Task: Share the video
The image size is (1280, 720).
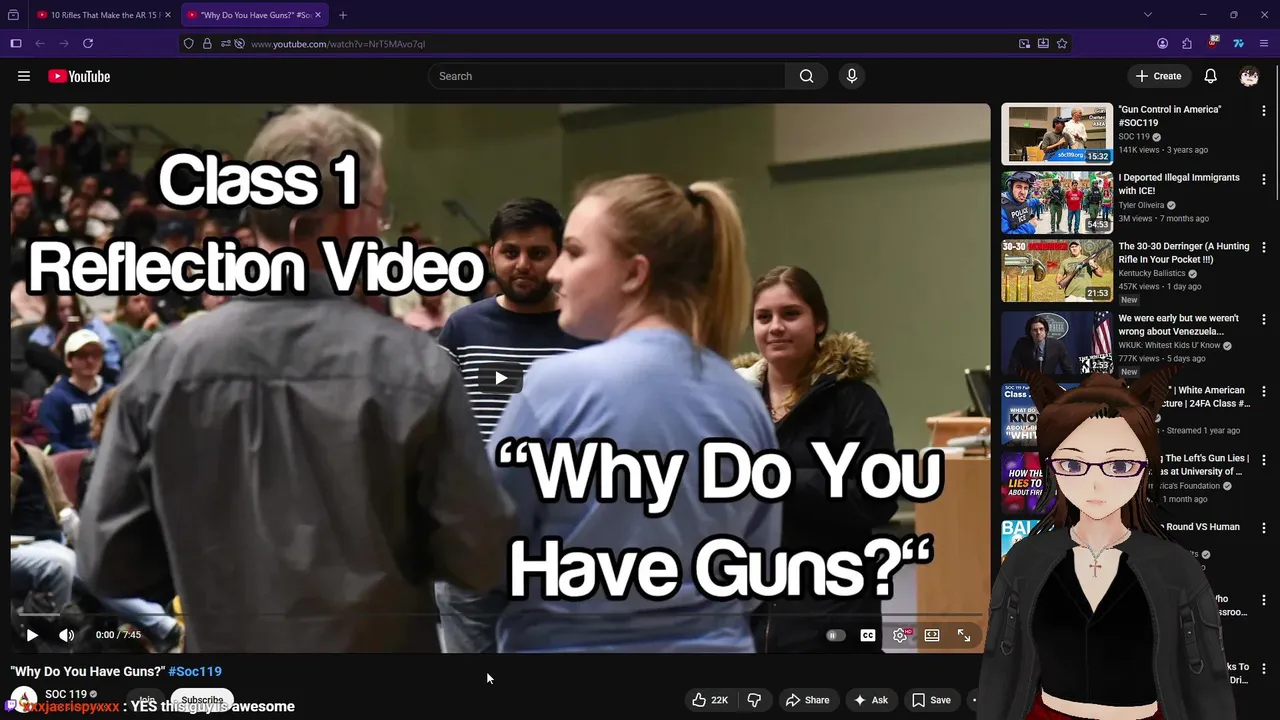Action: click(x=807, y=700)
